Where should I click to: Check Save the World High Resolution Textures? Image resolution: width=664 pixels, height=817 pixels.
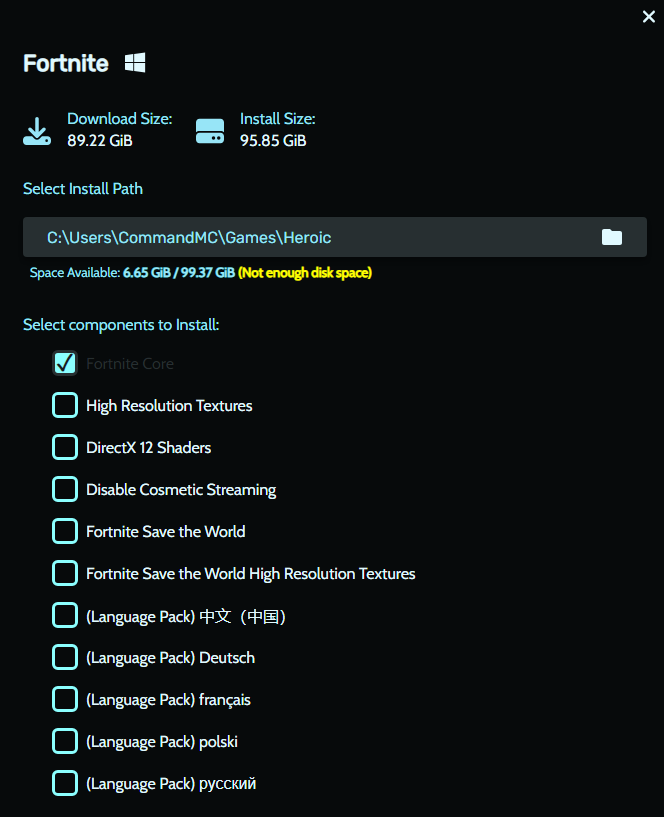pyautogui.click(x=65, y=573)
